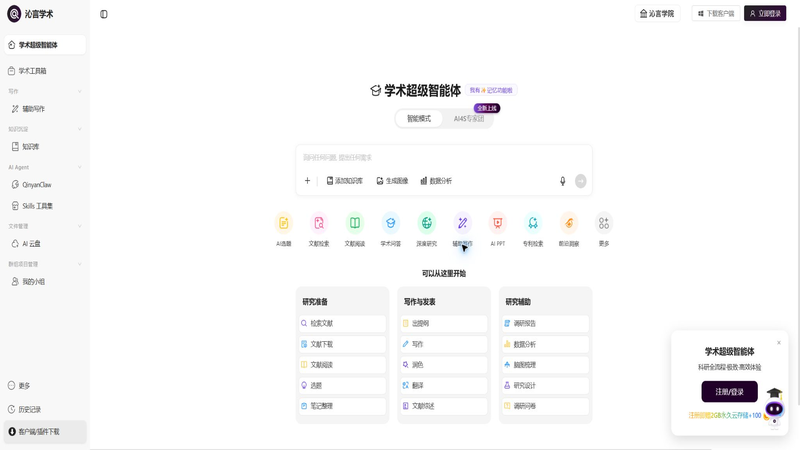Open the AI选题 topic icon

[x=284, y=223]
